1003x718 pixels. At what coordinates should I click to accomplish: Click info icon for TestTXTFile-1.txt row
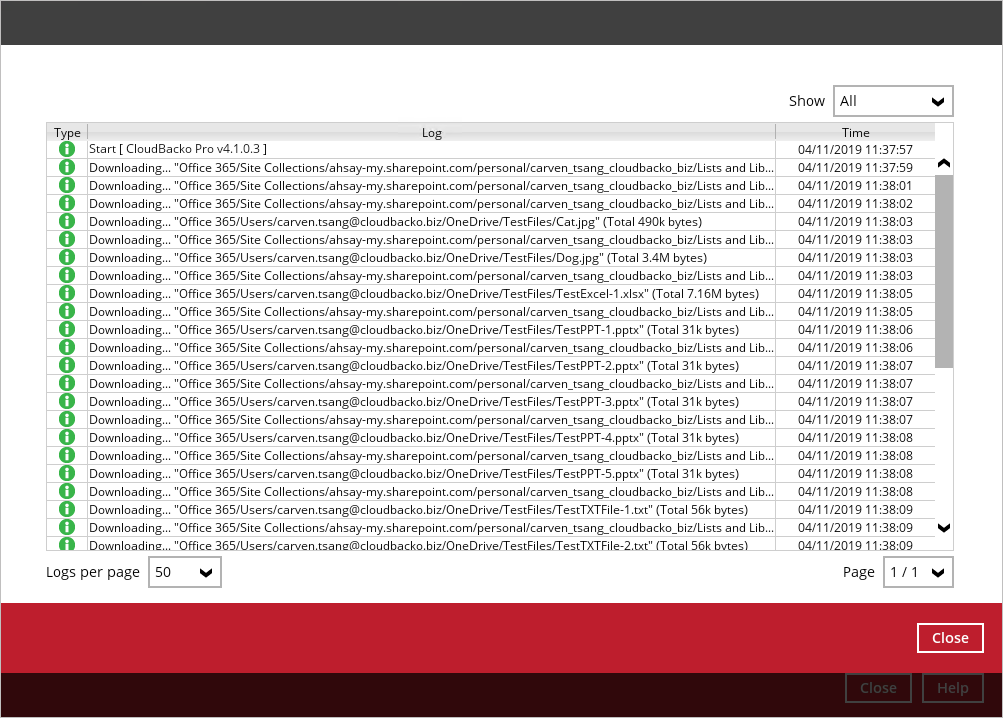point(67,509)
